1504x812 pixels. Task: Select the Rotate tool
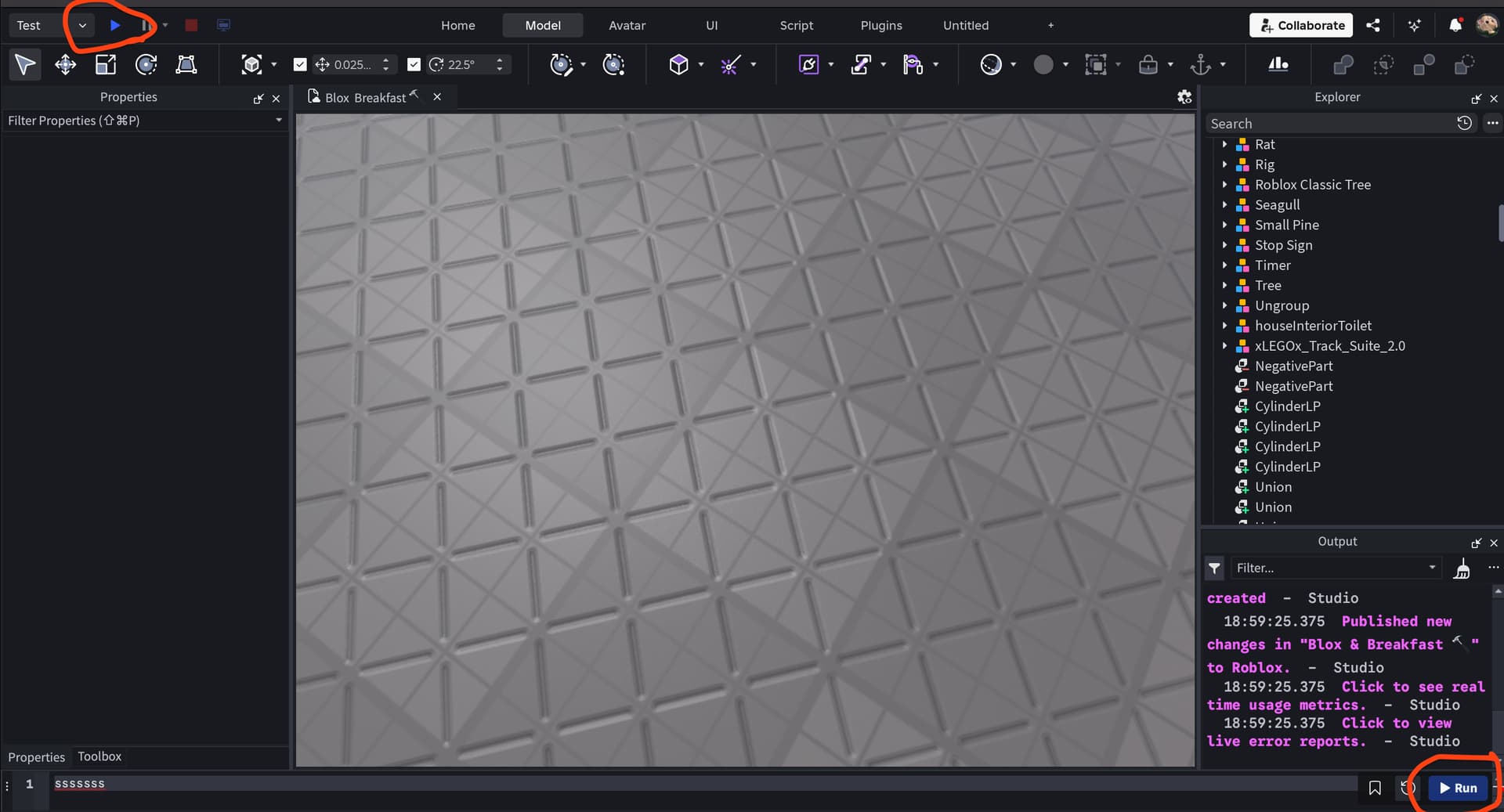[146, 64]
